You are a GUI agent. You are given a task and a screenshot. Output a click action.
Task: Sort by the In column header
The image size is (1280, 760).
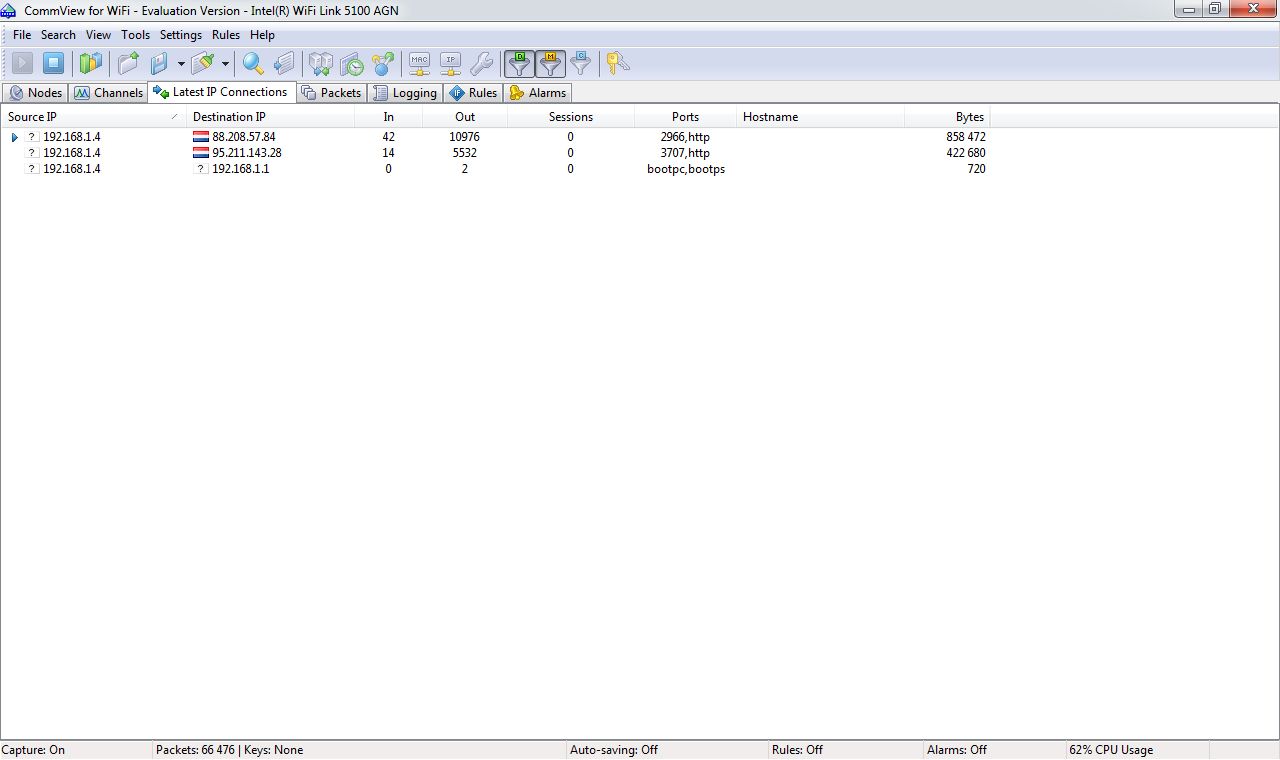(x=388, y=117)
